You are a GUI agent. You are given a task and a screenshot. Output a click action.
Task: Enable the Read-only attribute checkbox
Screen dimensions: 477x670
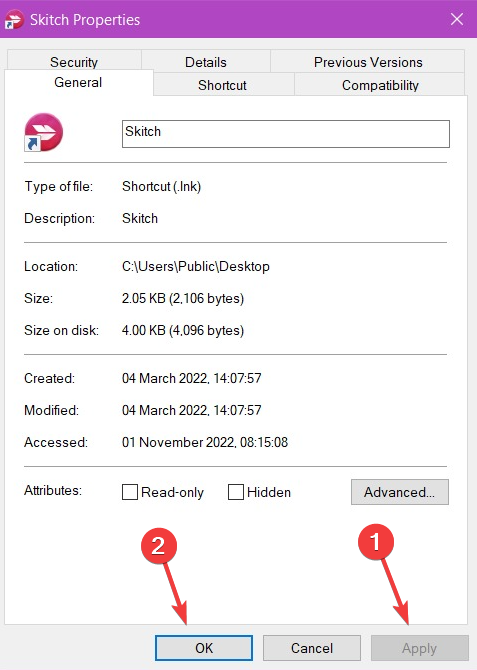130,492
